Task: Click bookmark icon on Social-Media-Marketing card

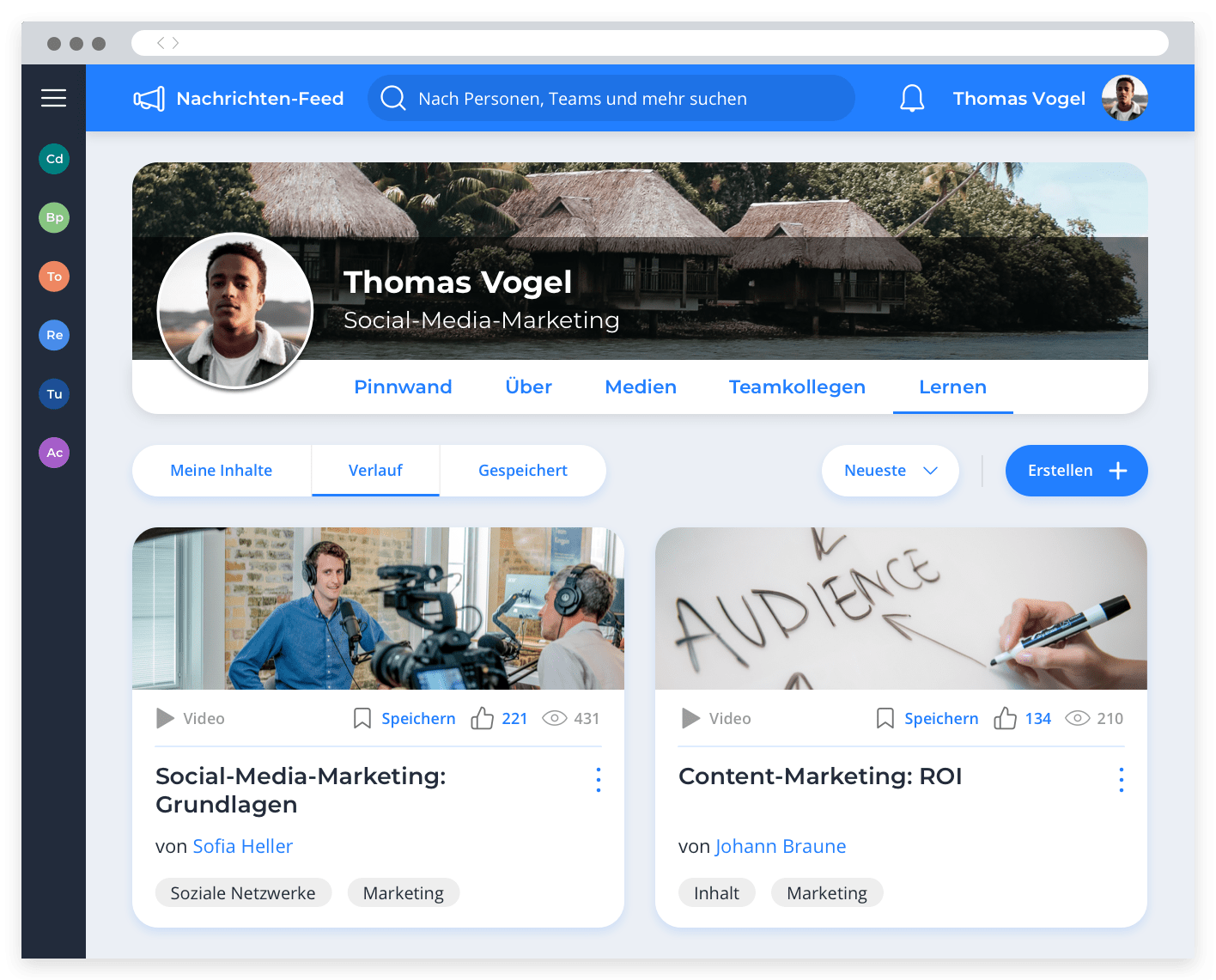Action: coord(362,718)
